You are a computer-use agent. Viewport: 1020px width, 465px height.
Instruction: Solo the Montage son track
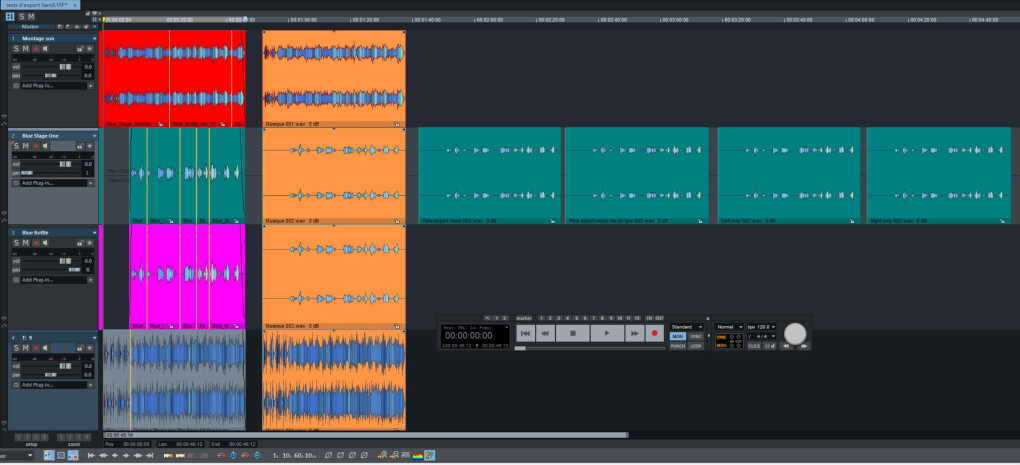click(x=16, y=48)
